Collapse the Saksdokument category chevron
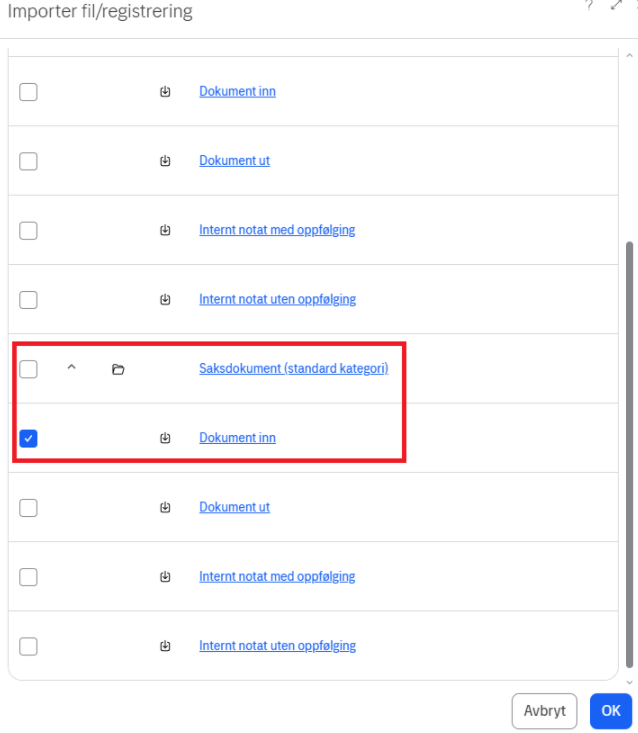Viewport: 638px width, 733px height. pyautogui.click(x=71, y=368)
